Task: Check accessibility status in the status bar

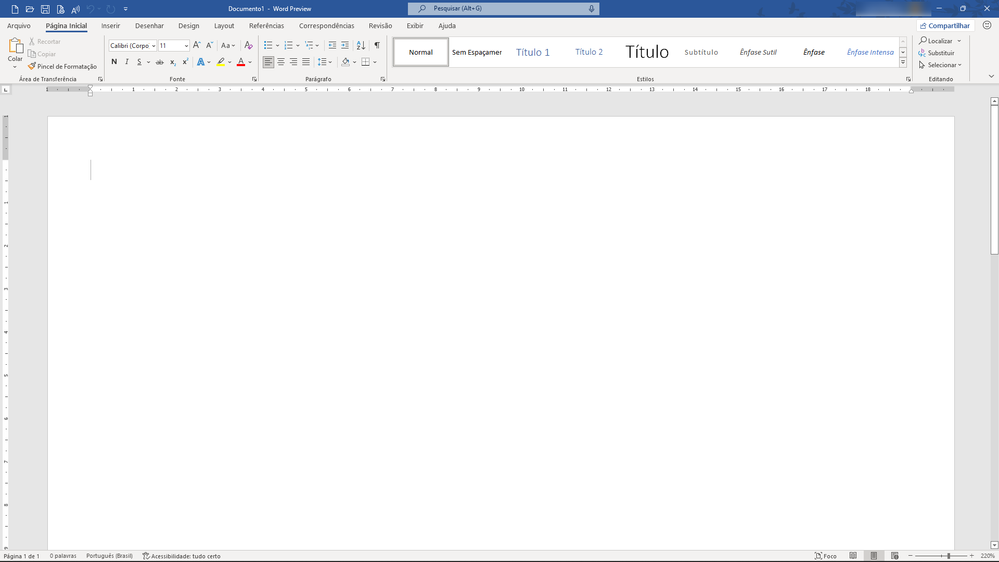Action: pos(181,556)
